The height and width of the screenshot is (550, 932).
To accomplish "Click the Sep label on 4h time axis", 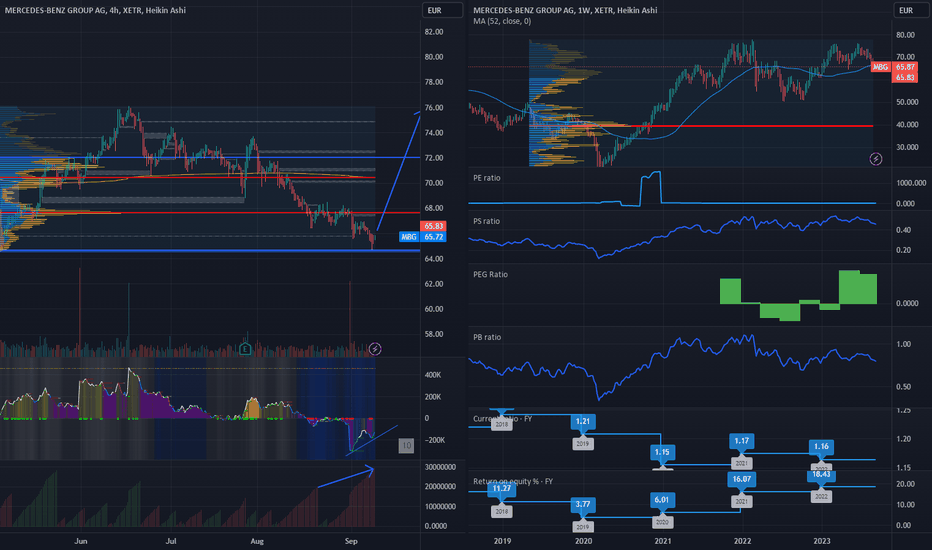I will (x=351, y=541).
